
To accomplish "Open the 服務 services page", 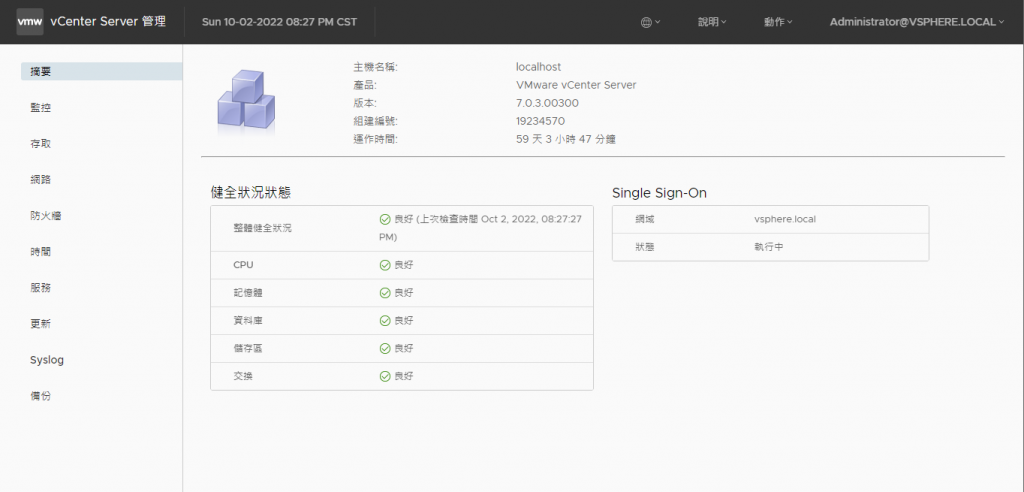I will (x=40, y=287).
